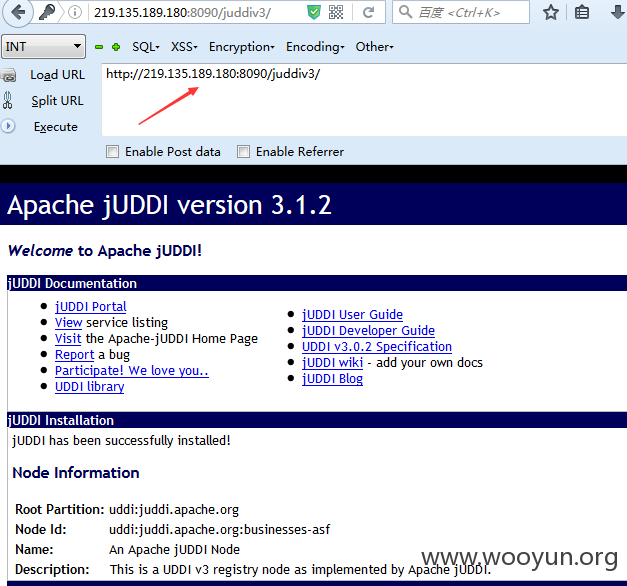Click the green minus HackBar icon

[99, 47]
